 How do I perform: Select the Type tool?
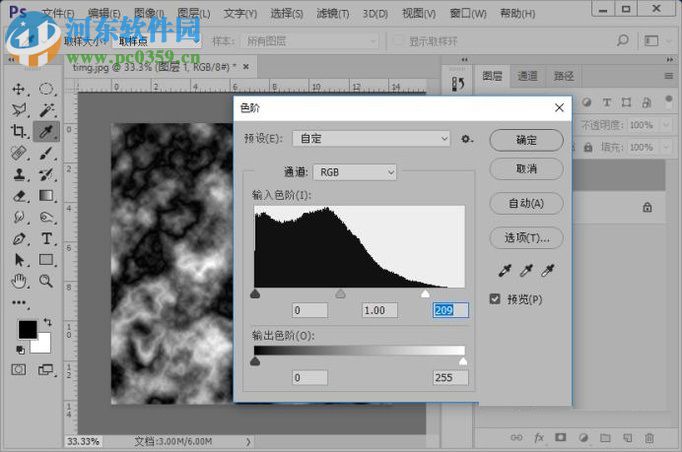click(46, 238)
